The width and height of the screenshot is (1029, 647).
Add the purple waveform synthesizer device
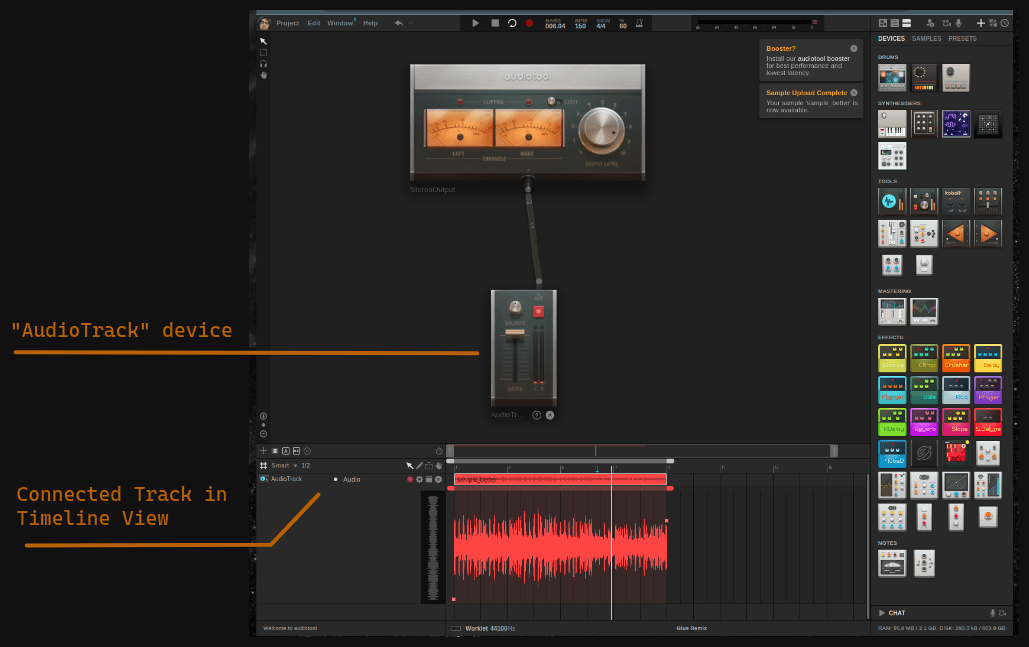[x=956, y=124]
